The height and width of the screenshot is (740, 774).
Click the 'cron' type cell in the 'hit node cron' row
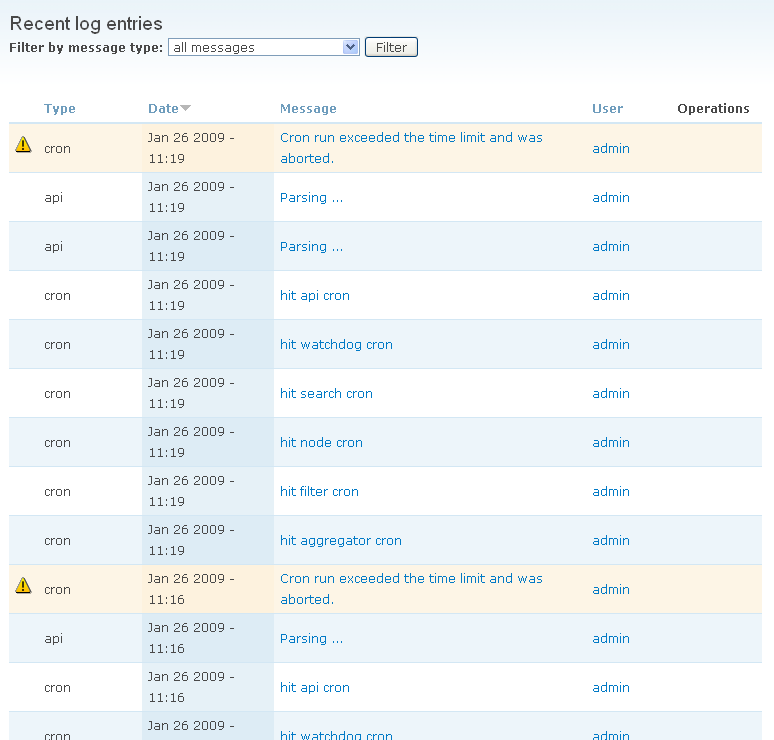pyautogui.click(x=57, y=442)
